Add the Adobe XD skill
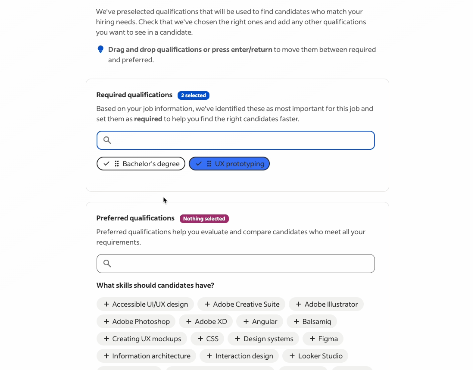Screen dimensions: 473x370 click(206, 321)
